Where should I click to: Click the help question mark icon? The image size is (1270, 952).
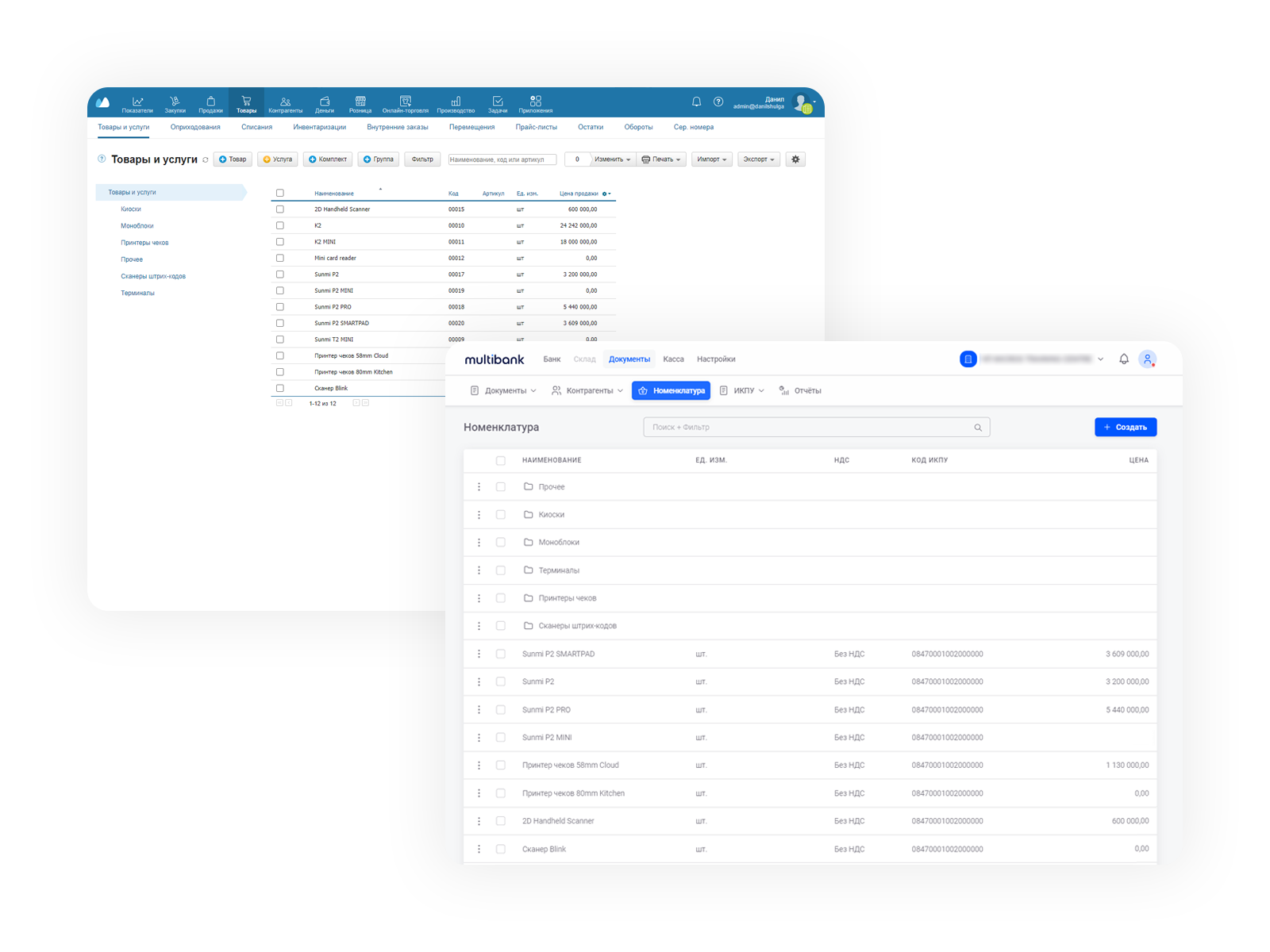click(718, 102)
